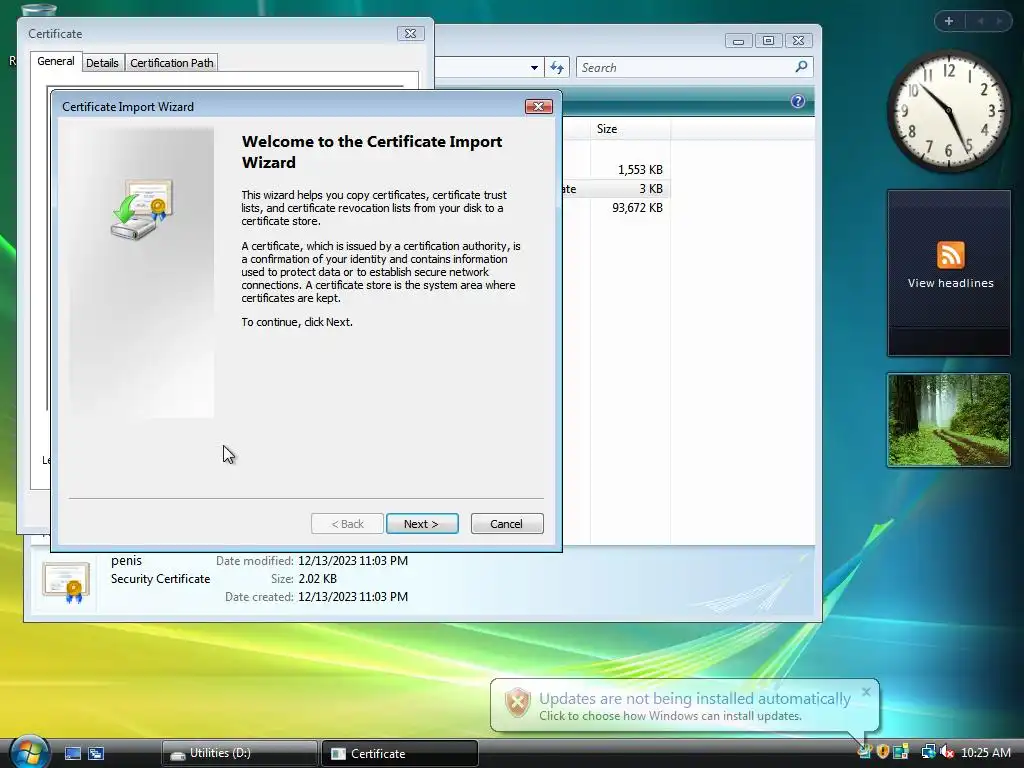This screenshot has height=768, width=1024.
Task: Click View headlines in feed gadget
Action: 950,283
